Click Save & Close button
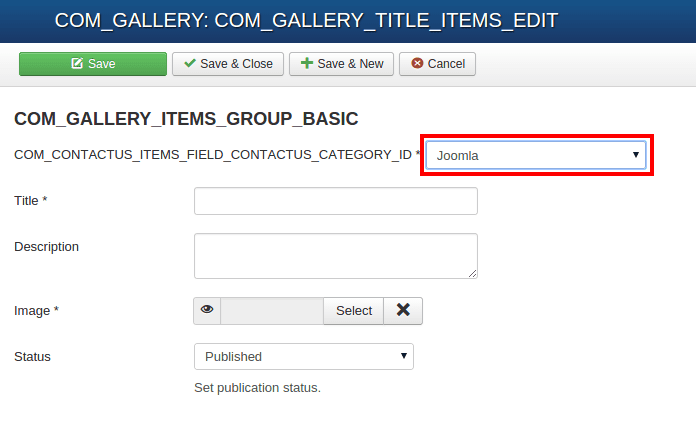 point(228,64)
